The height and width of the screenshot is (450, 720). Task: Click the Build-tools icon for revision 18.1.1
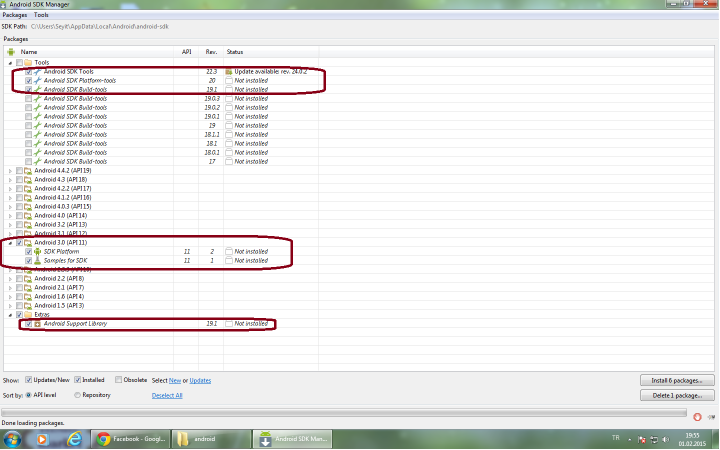click(x=38, y=135)
